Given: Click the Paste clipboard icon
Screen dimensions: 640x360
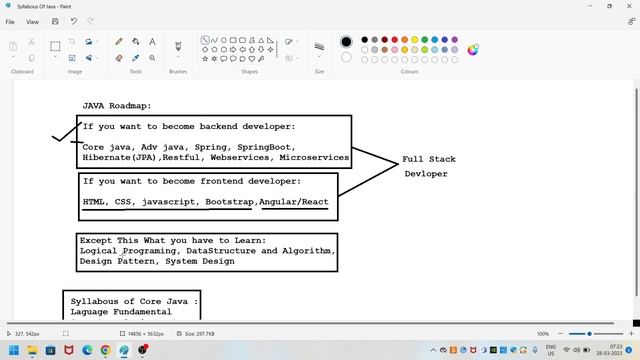Looking at the screenshot, I should coord(13,46).
